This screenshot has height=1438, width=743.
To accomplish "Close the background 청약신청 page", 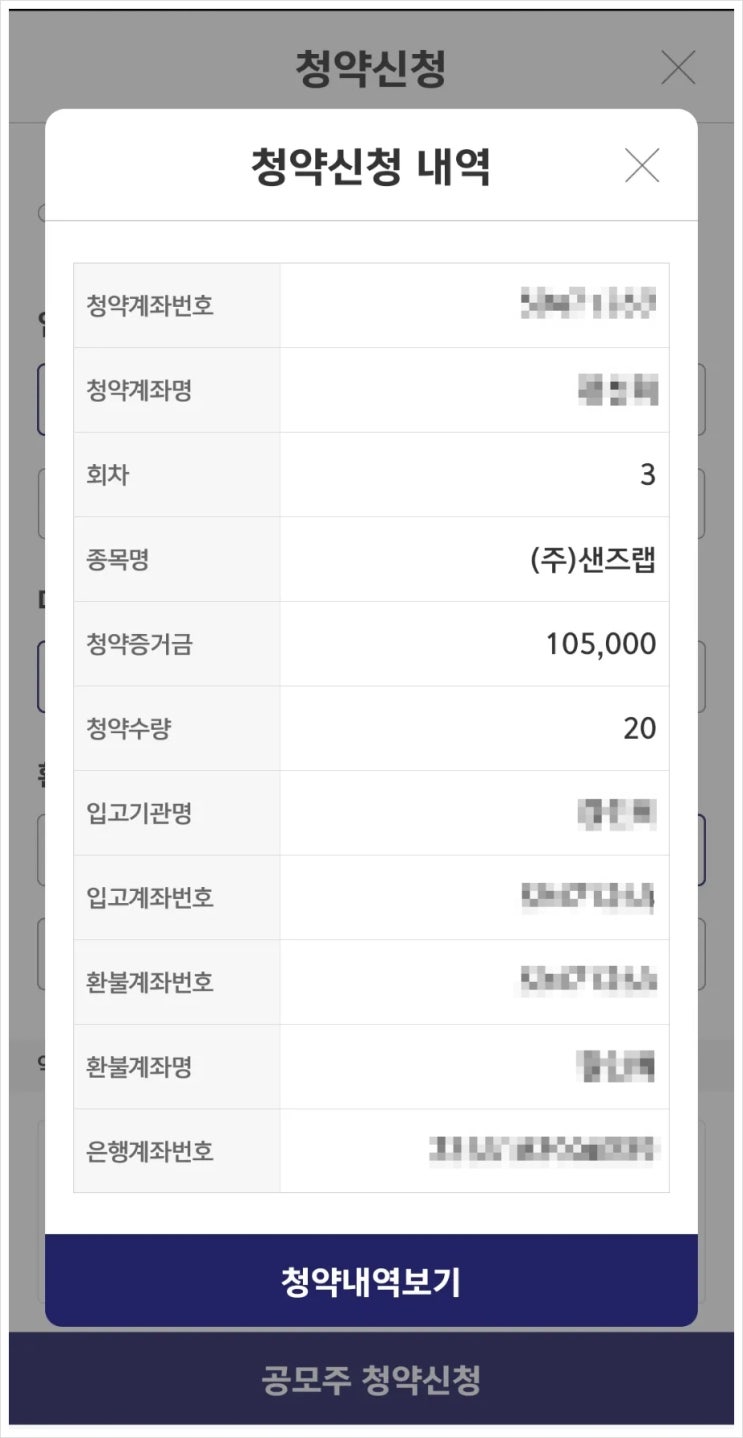I will [678, 68].
